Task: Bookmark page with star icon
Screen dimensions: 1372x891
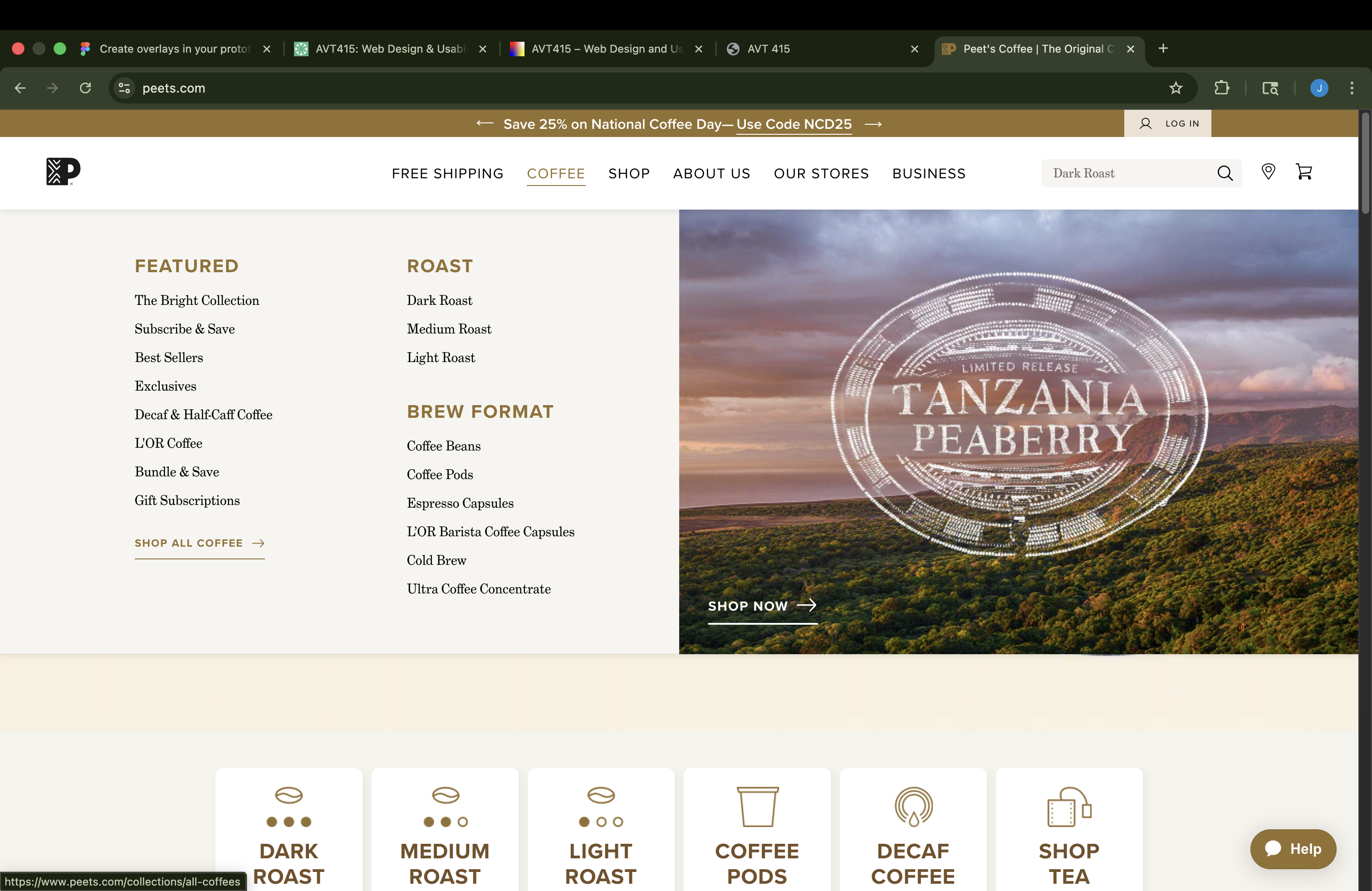Action: (1176, 88)
